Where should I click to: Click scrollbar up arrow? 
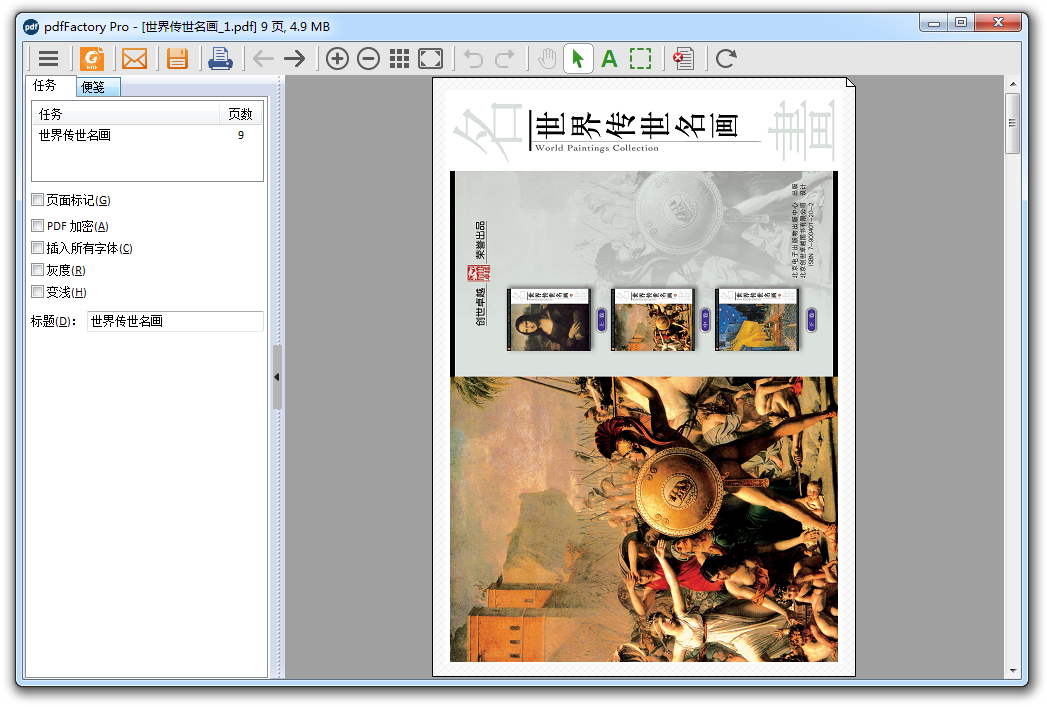pyautogui.click(x=1013, y=84)
